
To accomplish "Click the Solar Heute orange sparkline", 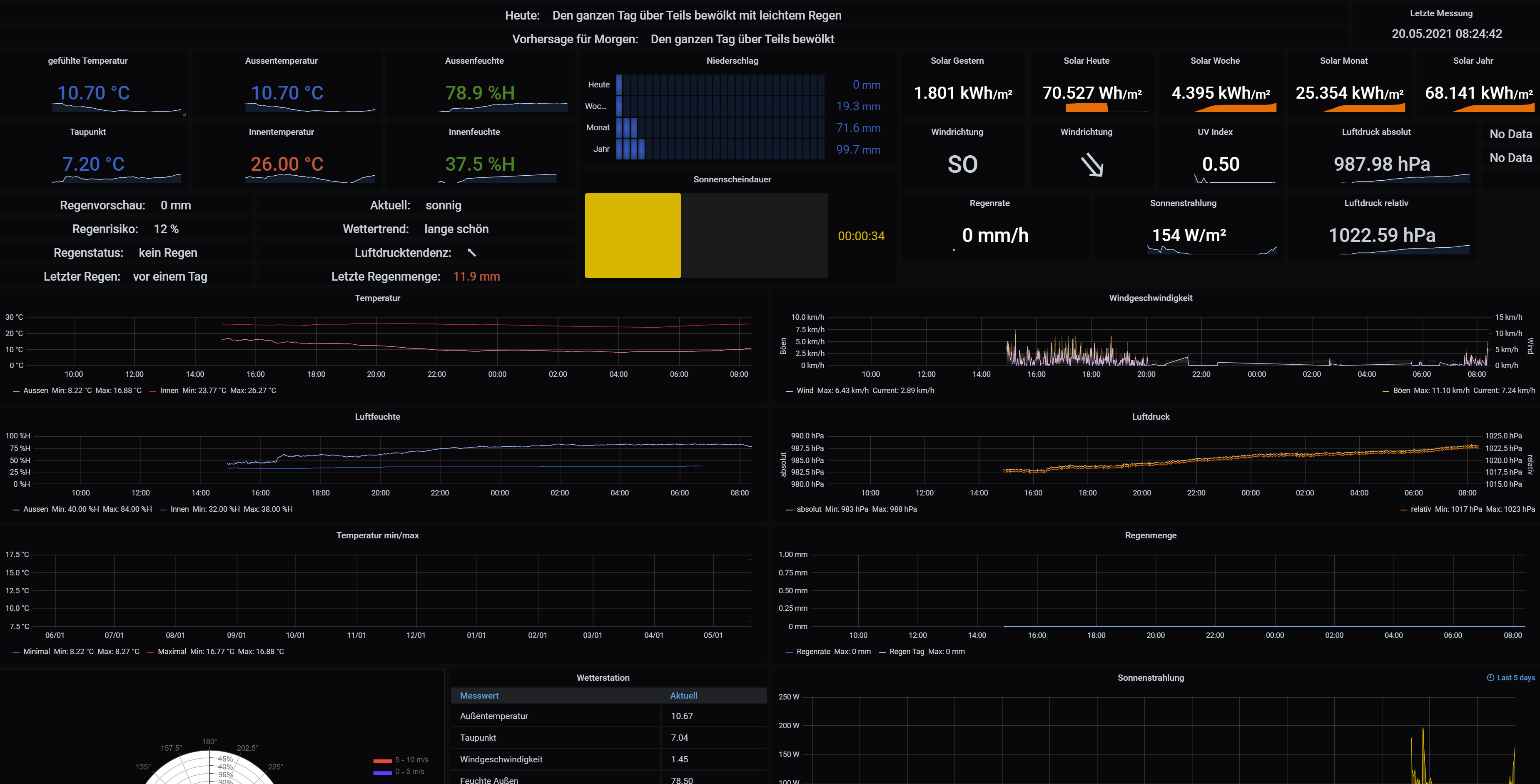I will pos(1086,107).
